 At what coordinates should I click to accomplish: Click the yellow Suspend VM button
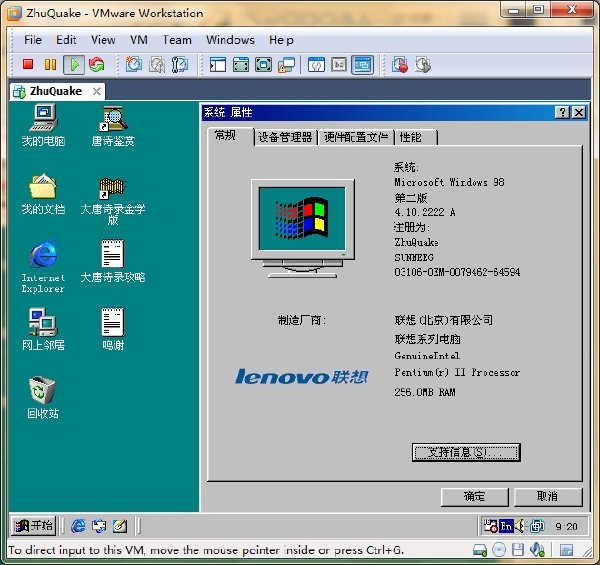pos(50,64)
